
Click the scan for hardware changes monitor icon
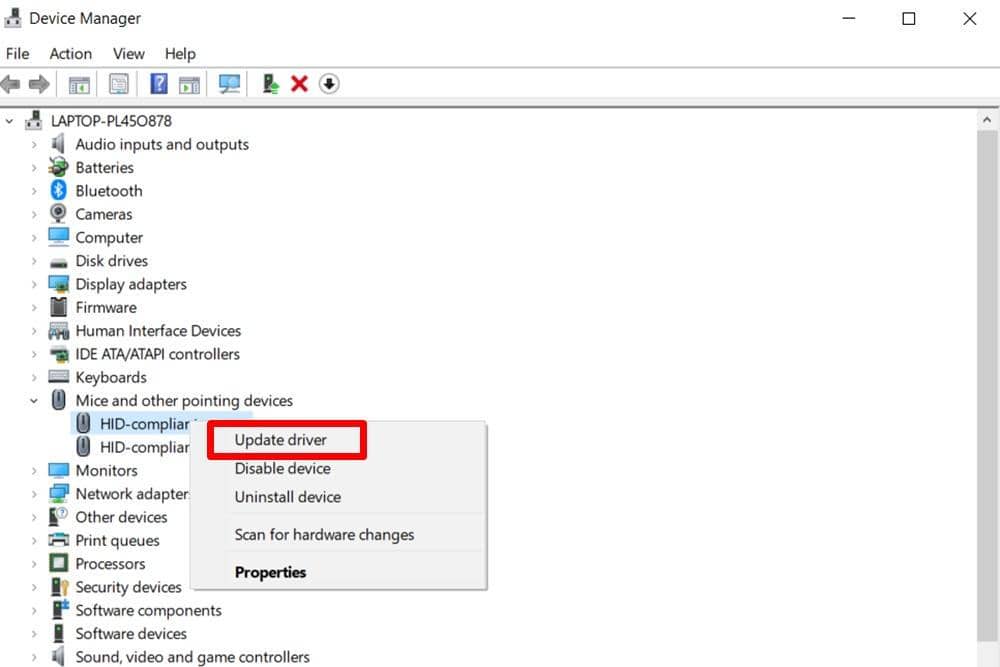[229, 84]
